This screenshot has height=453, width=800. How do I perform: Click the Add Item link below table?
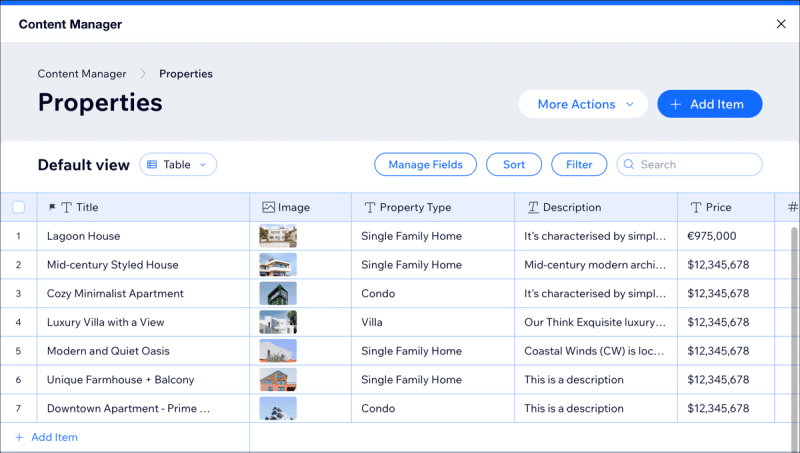coord(47,437)
